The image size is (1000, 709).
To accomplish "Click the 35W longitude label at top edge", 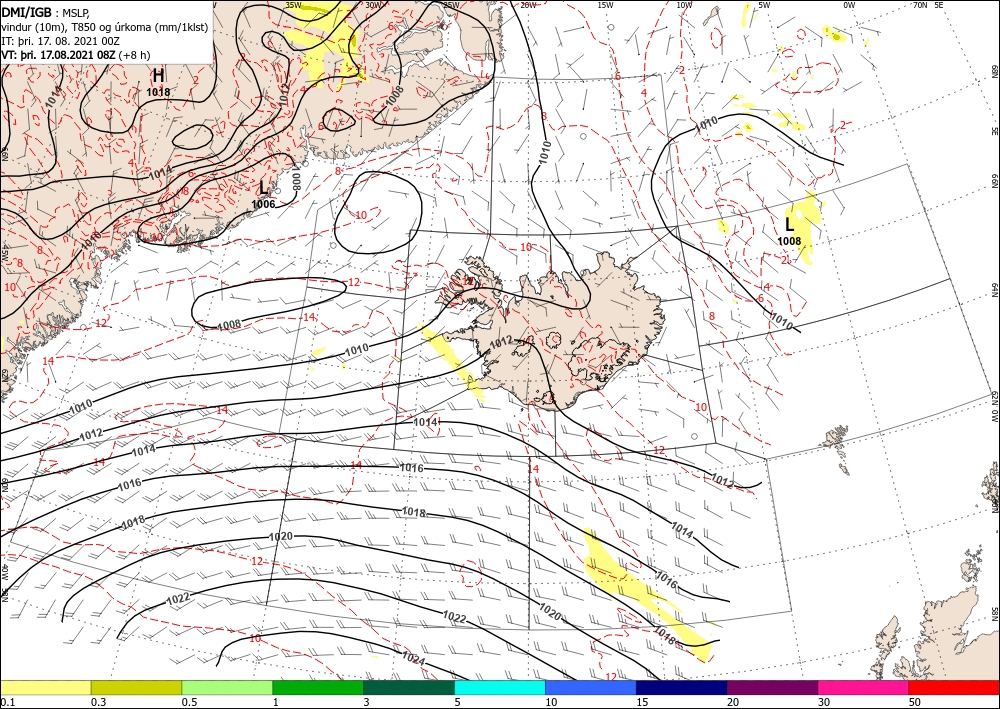I will [x=293, y=5].
